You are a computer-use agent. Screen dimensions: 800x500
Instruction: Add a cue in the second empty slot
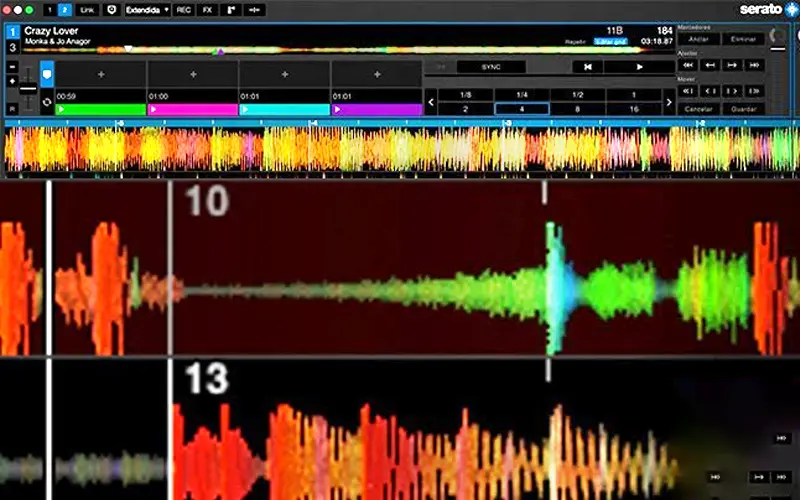(x=193, y=74)
